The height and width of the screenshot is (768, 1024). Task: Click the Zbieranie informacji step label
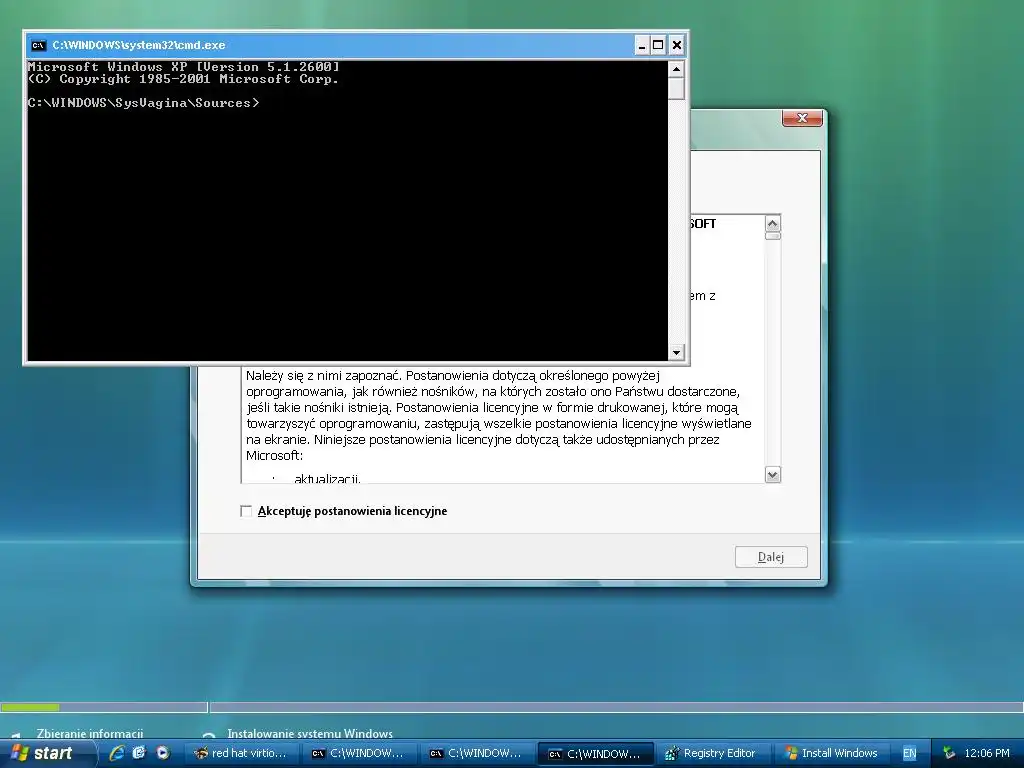click(89, 733)
